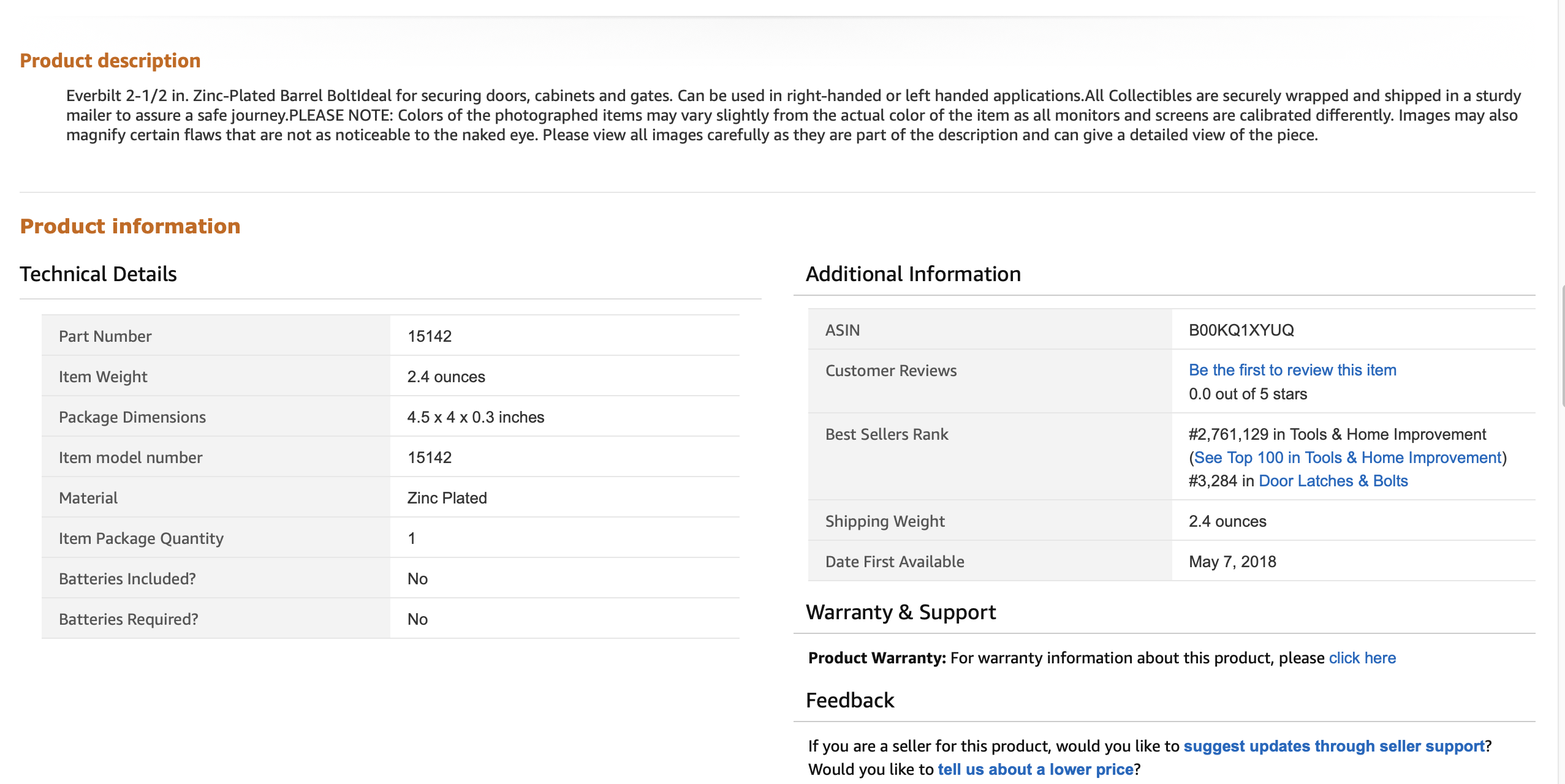Click the ASIN value B00KQ1XYUQ
The height and width of the screenshot is (784, 1565).
[1241, 330]
